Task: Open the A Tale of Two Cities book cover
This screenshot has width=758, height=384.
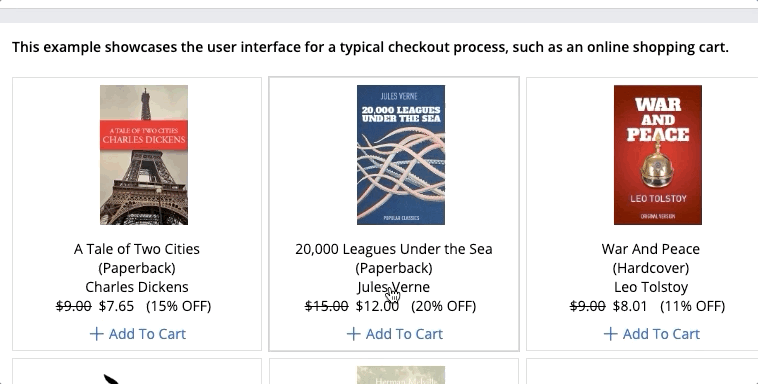Action: click(x=144, y=155)
